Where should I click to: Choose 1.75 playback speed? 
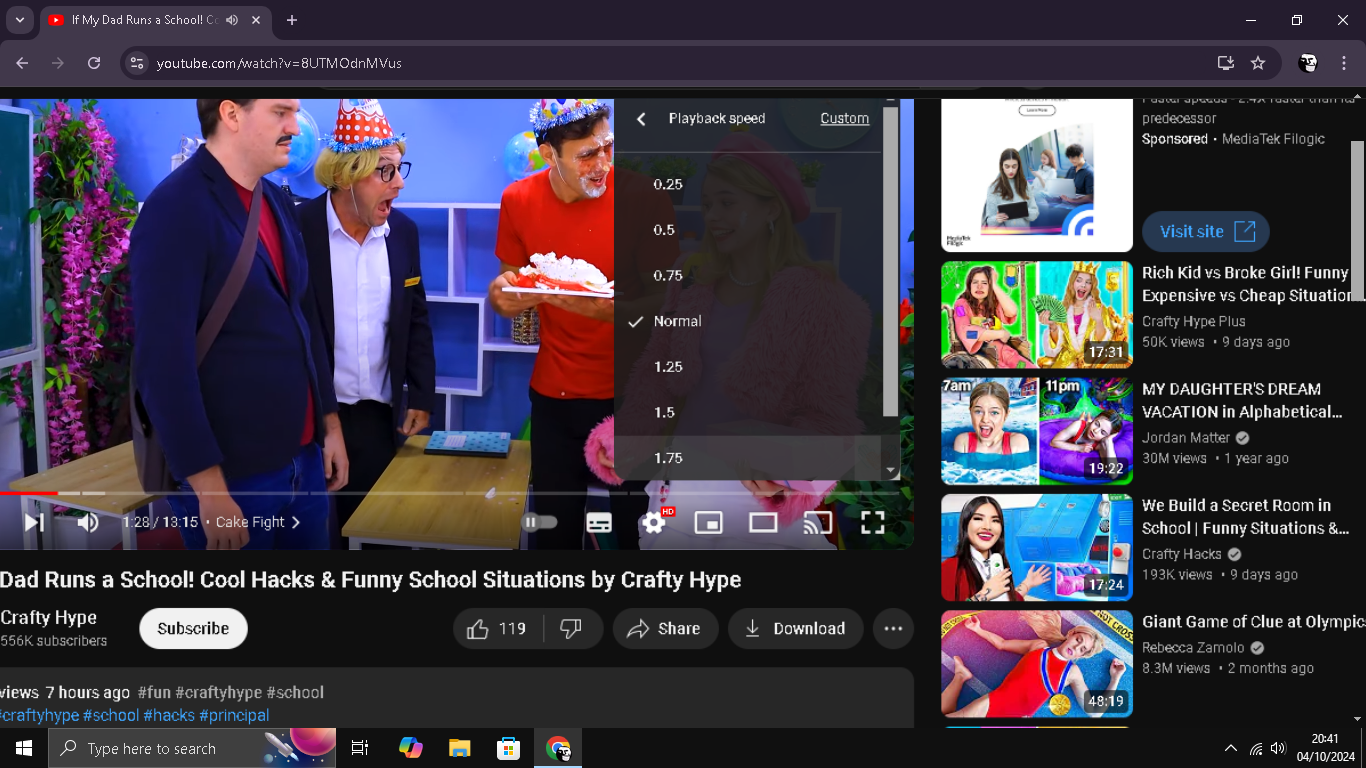pyautogui.click(x=749, y=458)
